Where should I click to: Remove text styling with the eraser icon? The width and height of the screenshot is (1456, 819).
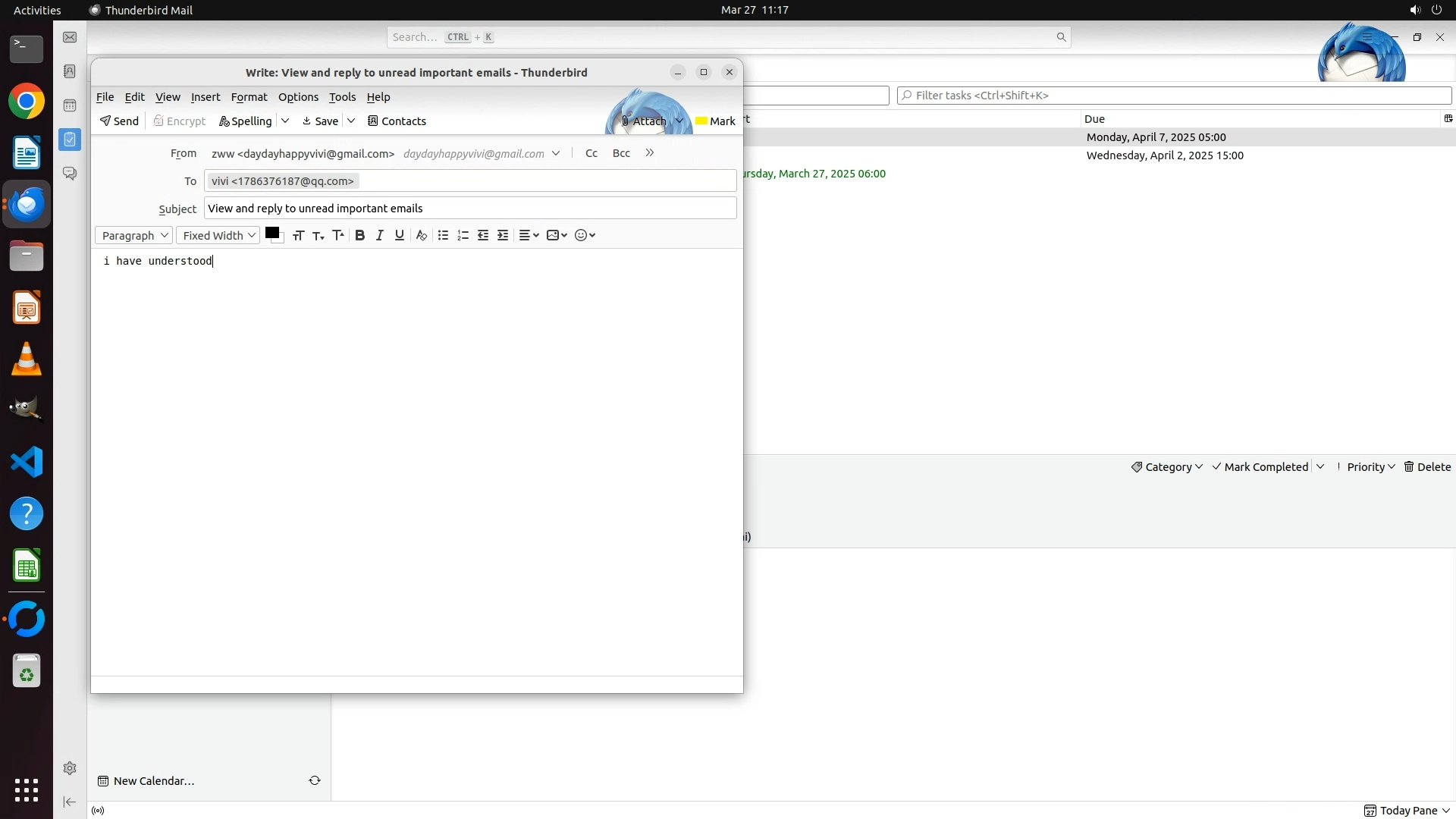click(x=422, y=235)
